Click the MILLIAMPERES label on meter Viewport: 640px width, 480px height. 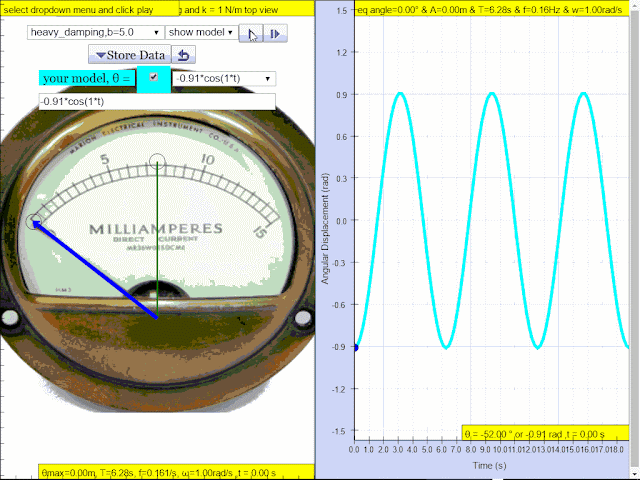(156, 229)
